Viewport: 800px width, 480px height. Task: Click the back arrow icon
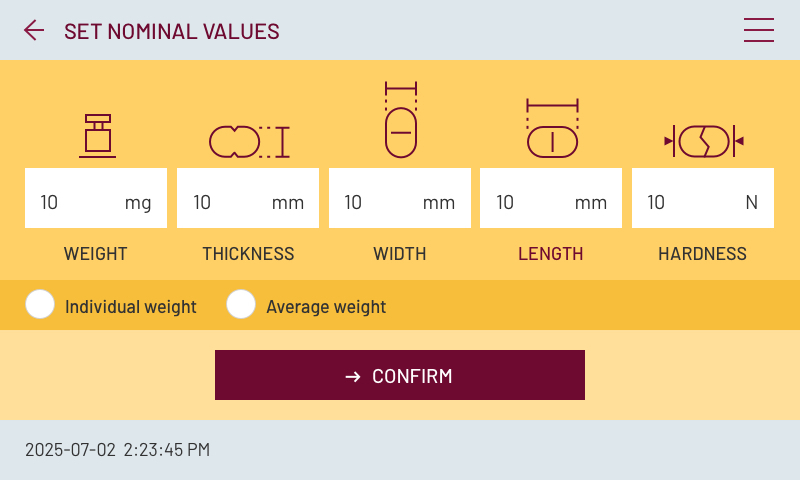(x=34, y=31)
